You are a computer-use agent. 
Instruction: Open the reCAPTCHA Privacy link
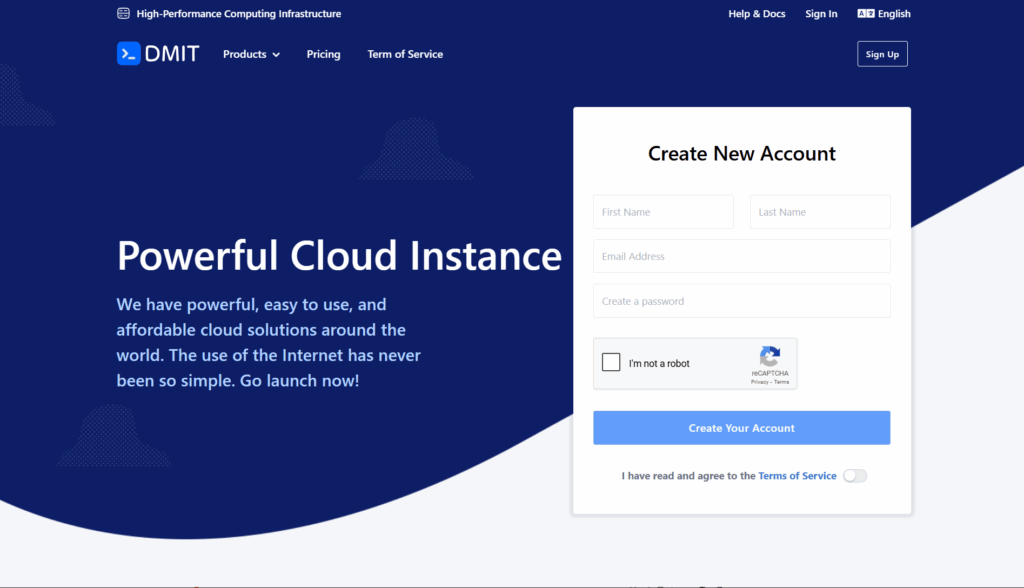(x=760, y=382)
